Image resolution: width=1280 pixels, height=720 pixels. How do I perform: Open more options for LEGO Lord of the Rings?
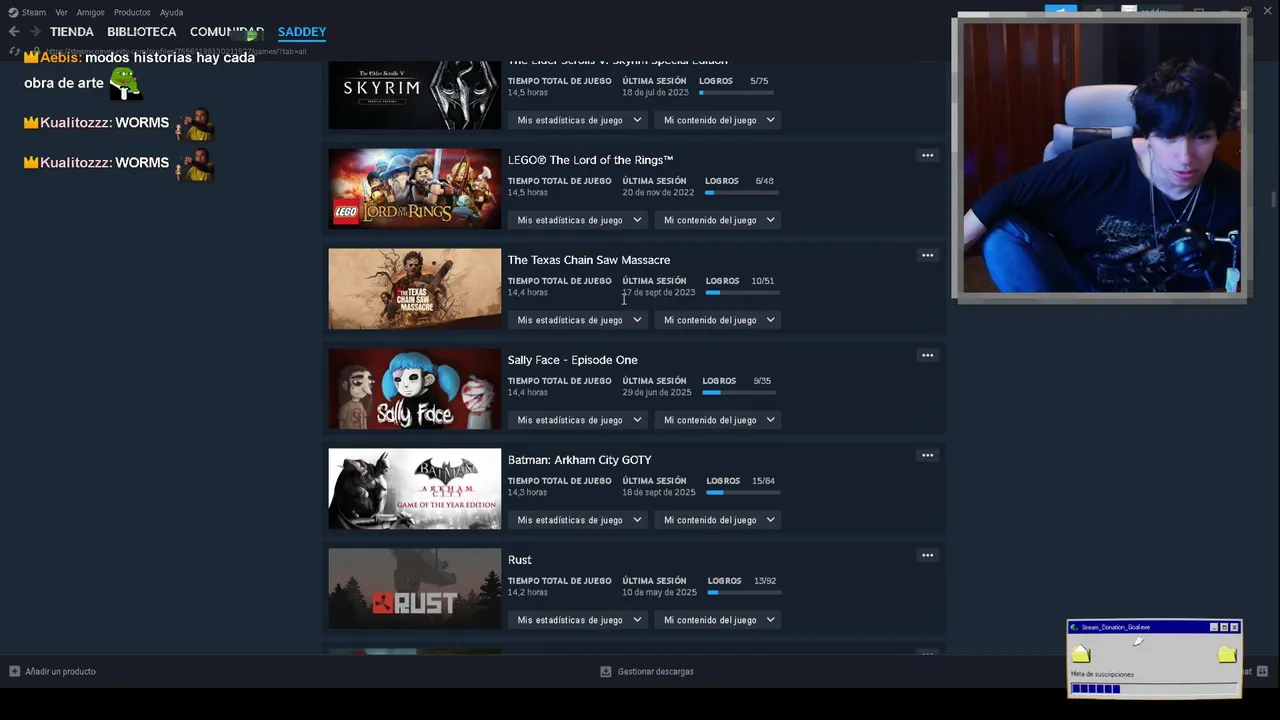(x=927, y=156)
